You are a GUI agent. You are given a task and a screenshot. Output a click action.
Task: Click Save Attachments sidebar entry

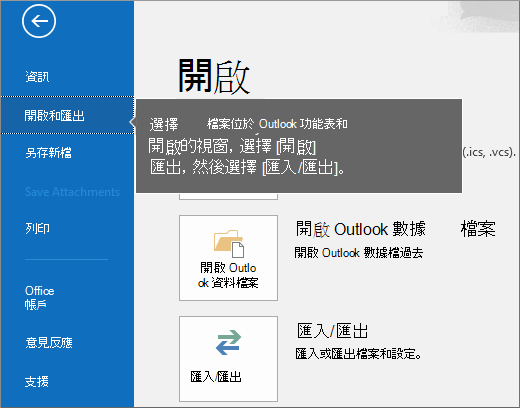[72, 192]
